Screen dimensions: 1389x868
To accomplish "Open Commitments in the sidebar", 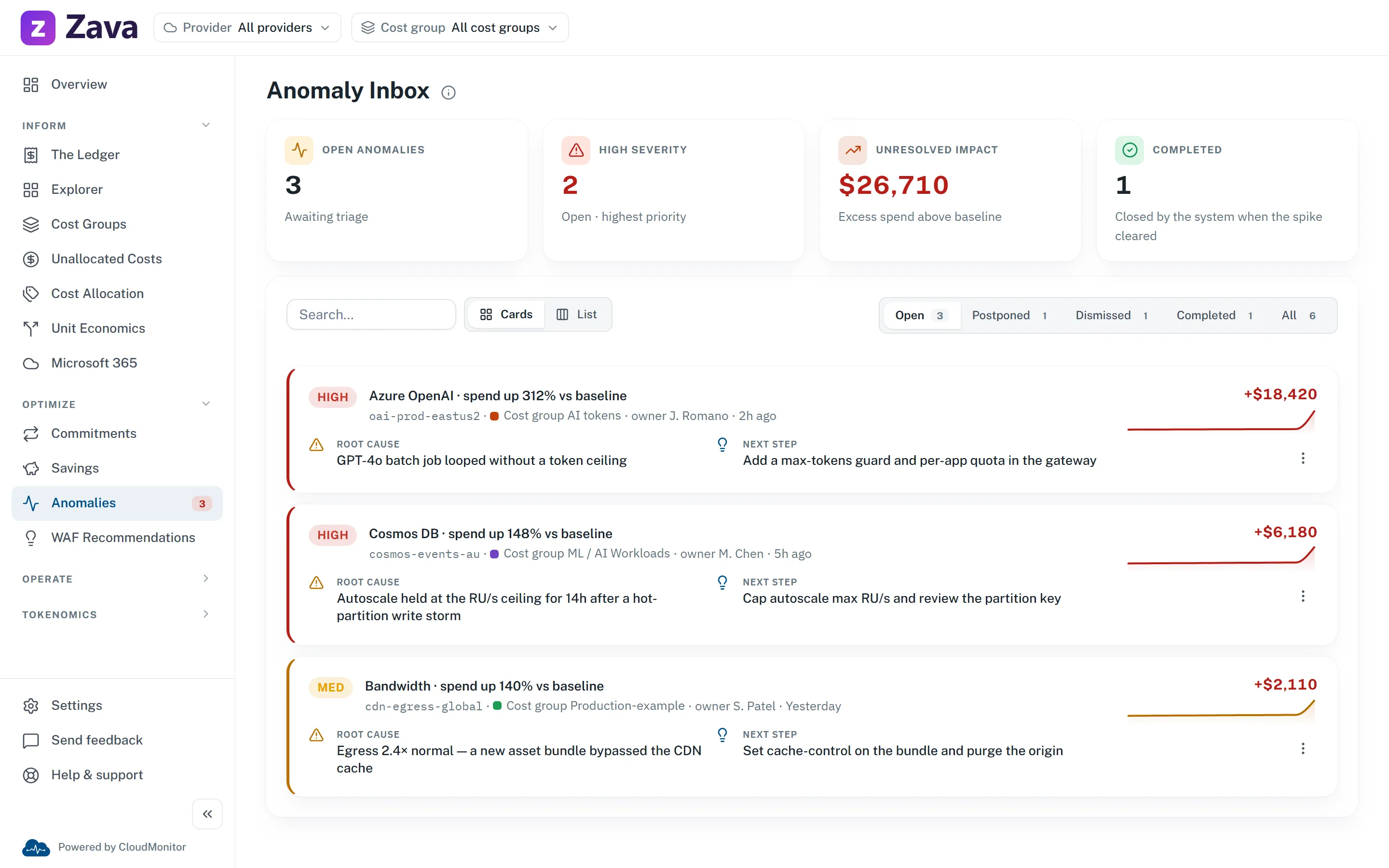I will click(117, 434).
